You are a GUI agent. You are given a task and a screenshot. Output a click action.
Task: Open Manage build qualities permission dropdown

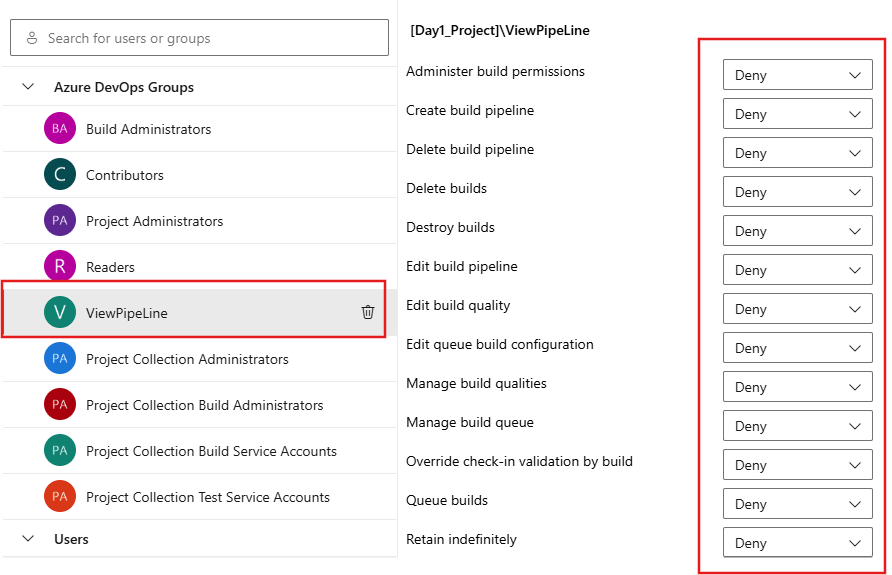click(798, 387)
